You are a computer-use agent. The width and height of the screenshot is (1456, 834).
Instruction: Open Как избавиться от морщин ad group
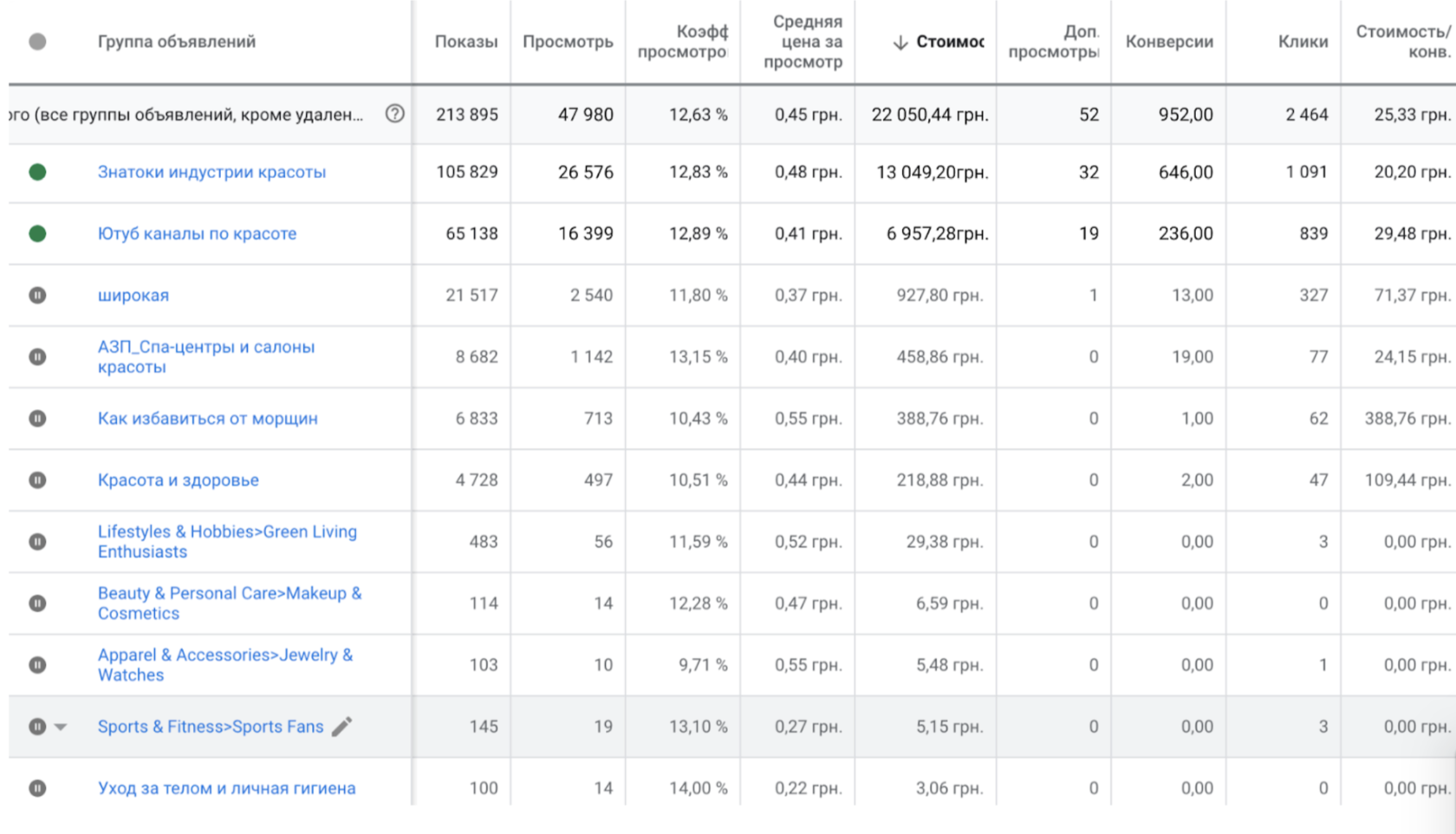point(207,418)
